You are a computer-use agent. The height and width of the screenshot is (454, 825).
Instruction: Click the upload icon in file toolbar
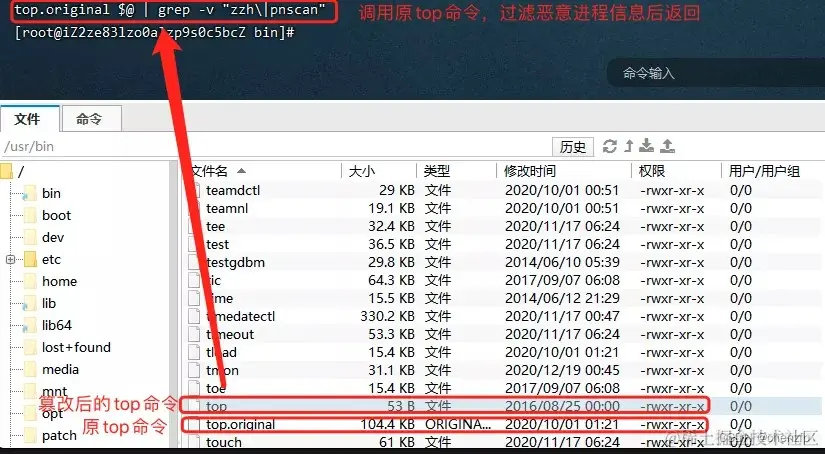pos(667,146)
